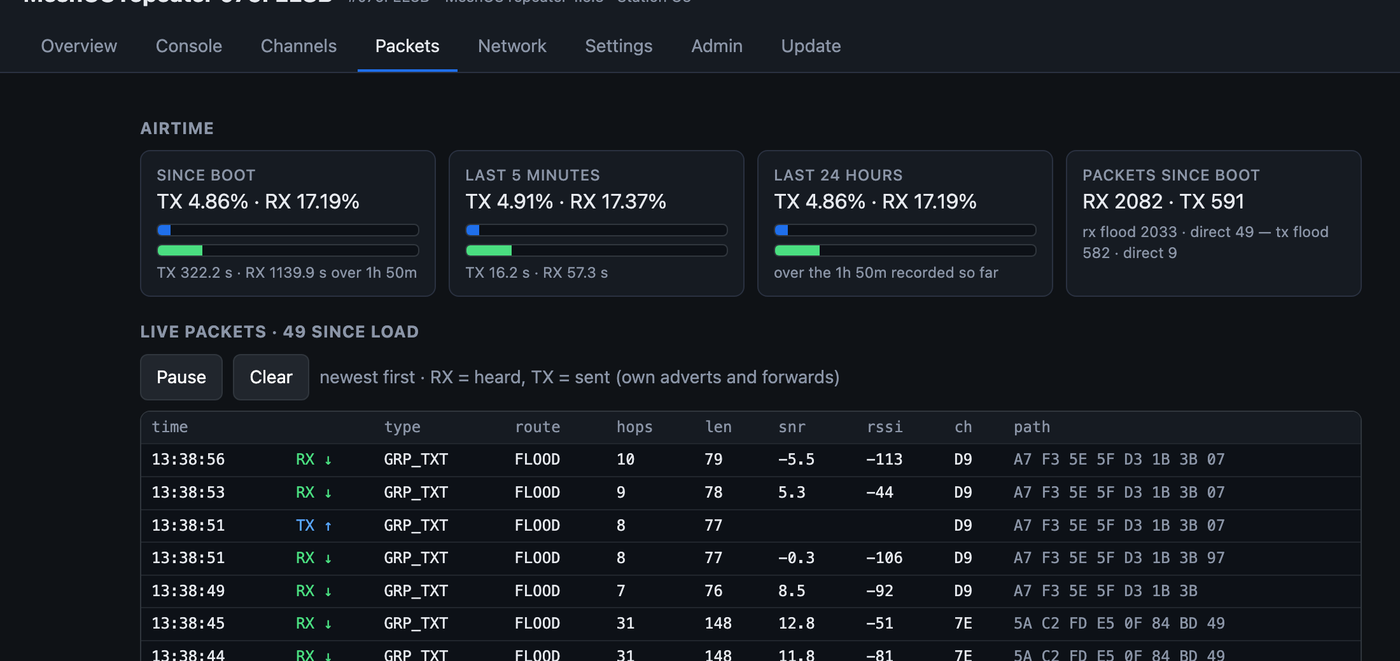Clear the live packets list
This screenshot has width=1400, height=661.
[x=271, y=377]
